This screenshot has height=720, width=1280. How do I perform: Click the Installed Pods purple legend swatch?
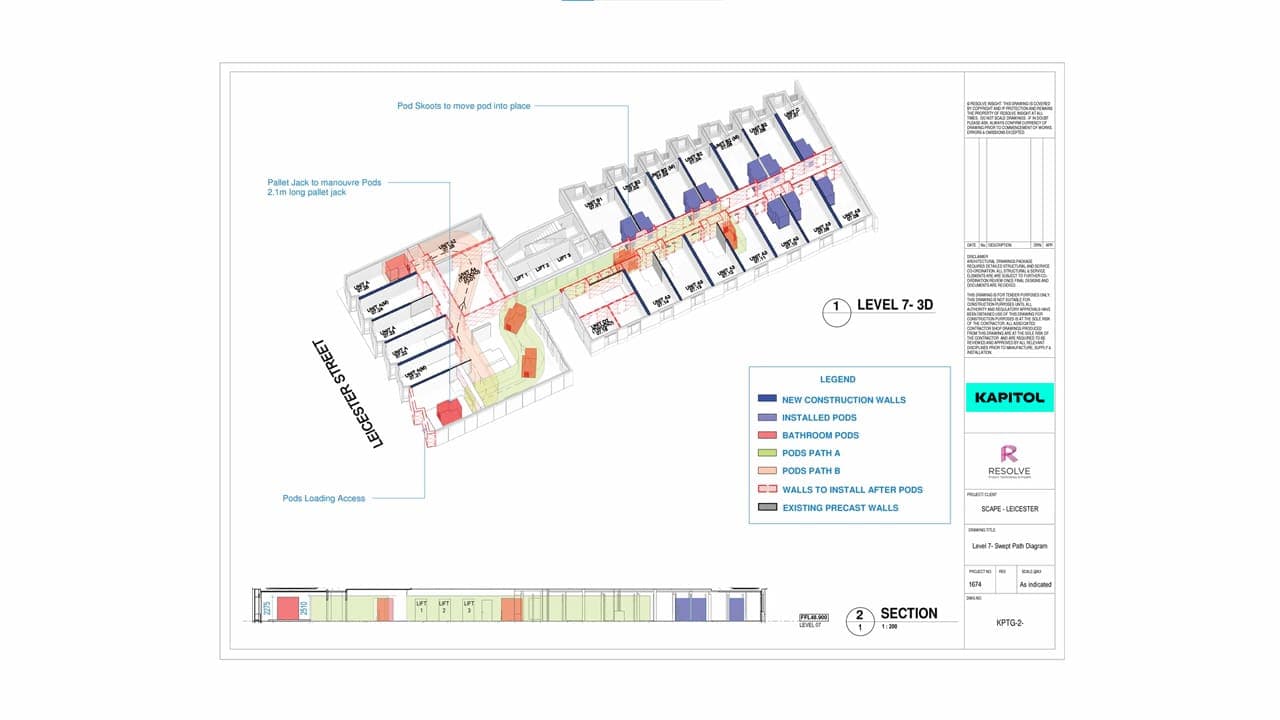click(766, 418)
